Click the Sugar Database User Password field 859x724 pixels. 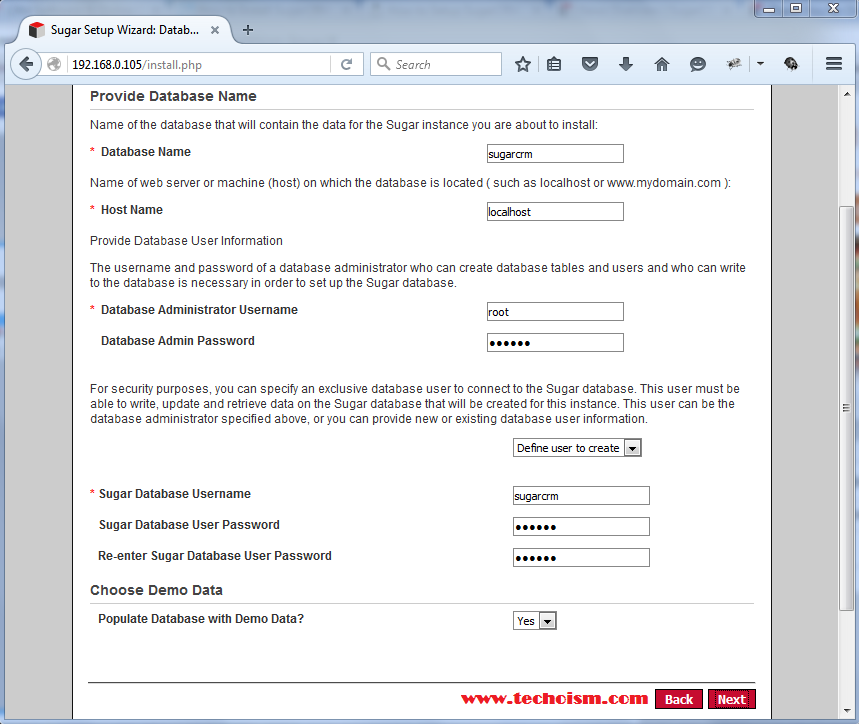(581, 527)
